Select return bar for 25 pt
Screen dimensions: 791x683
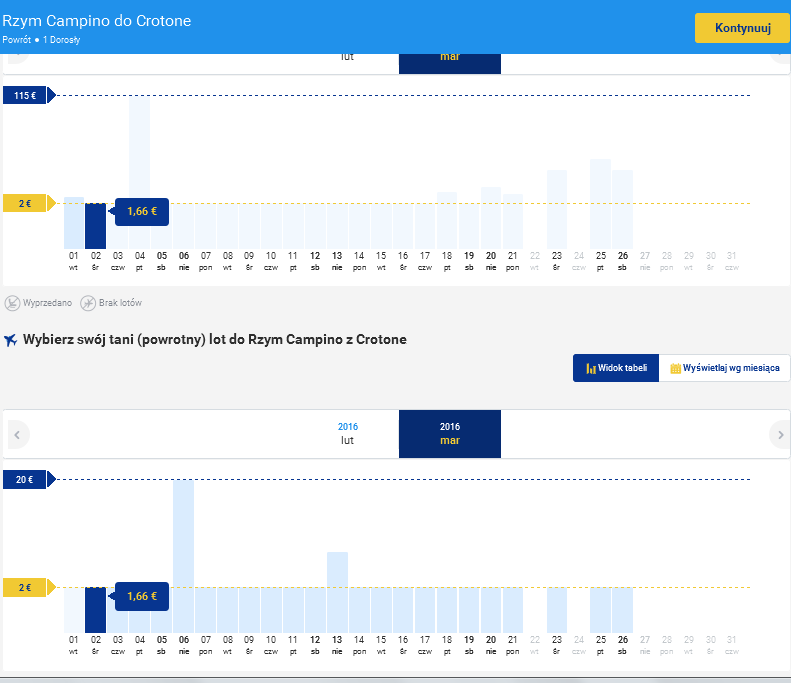[601, 610]
